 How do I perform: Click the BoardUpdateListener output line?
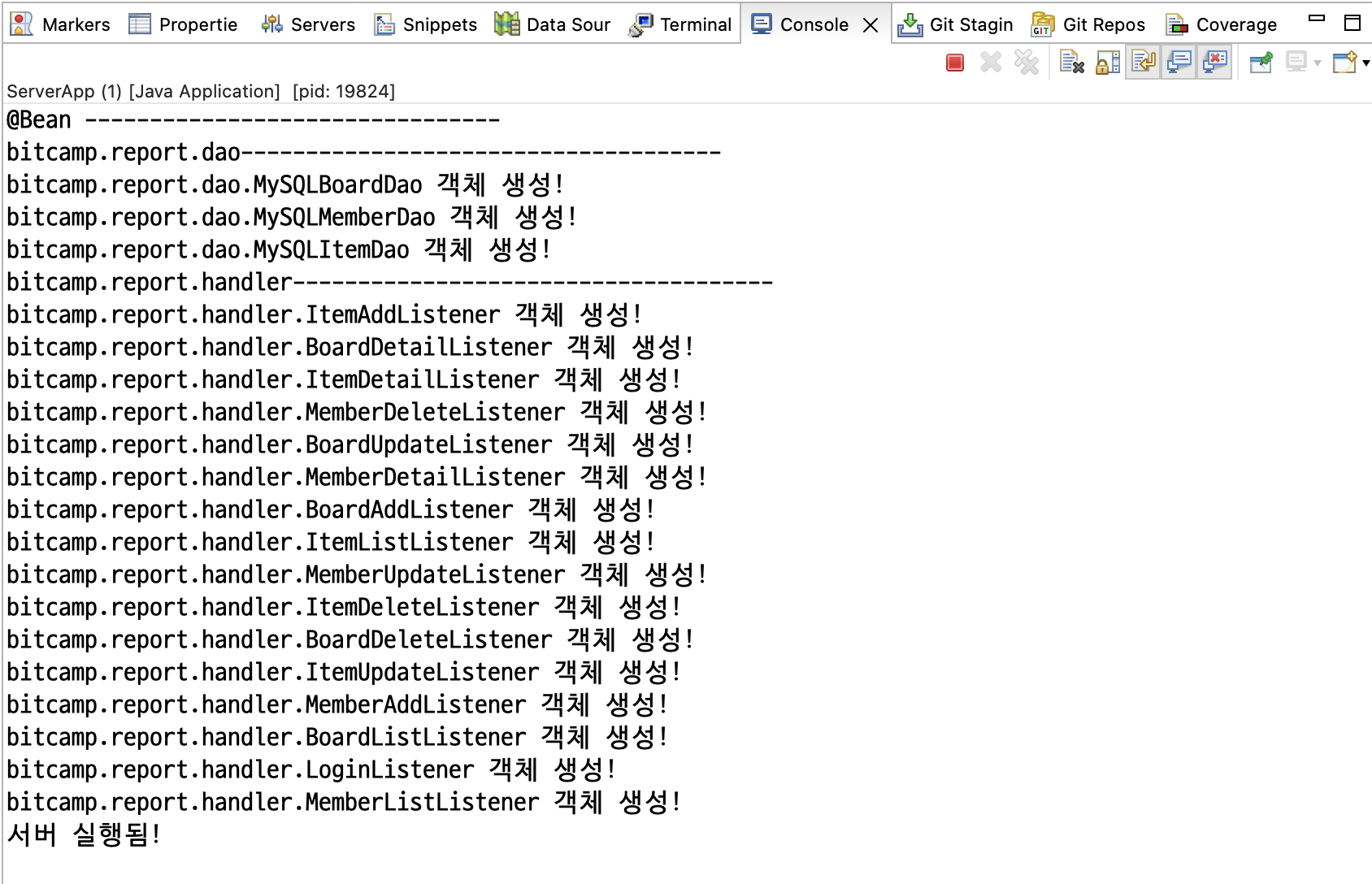[x=350, y=444]
